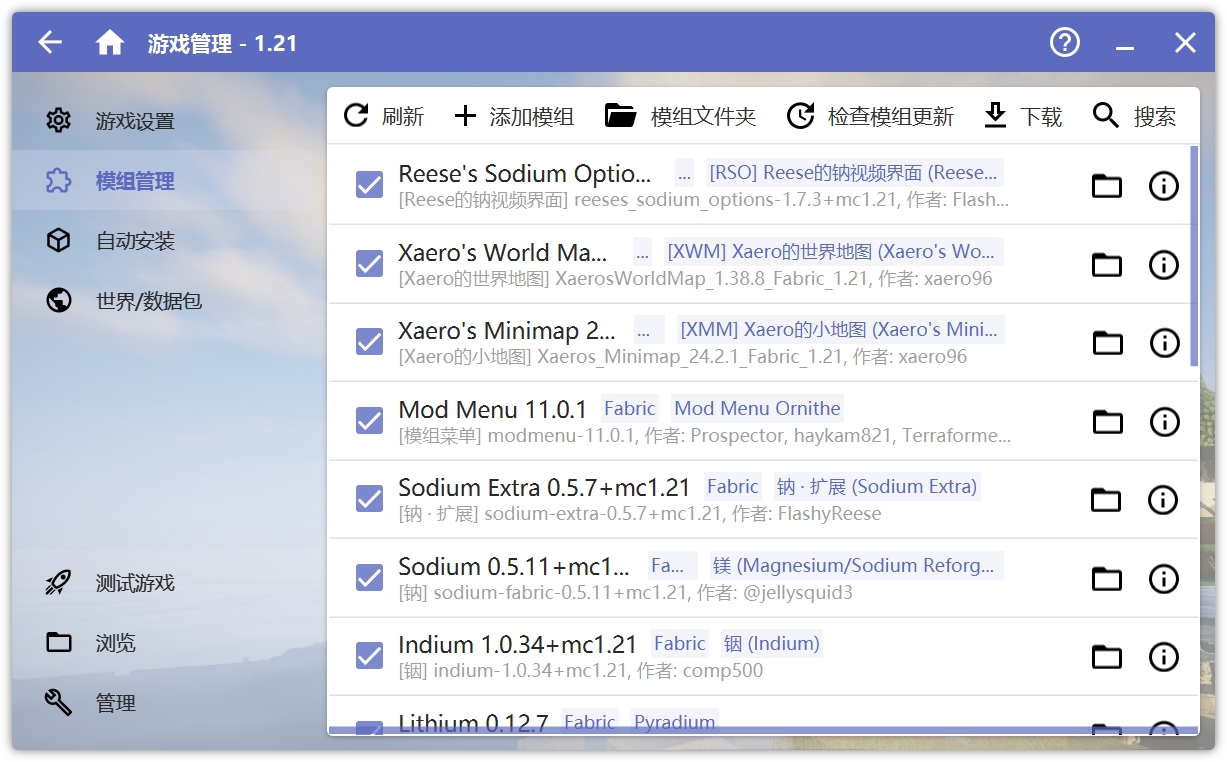The image size is (1227, 762).
Task: Click the Fabric tag on Sodium Extra
Action: (733, 487)
